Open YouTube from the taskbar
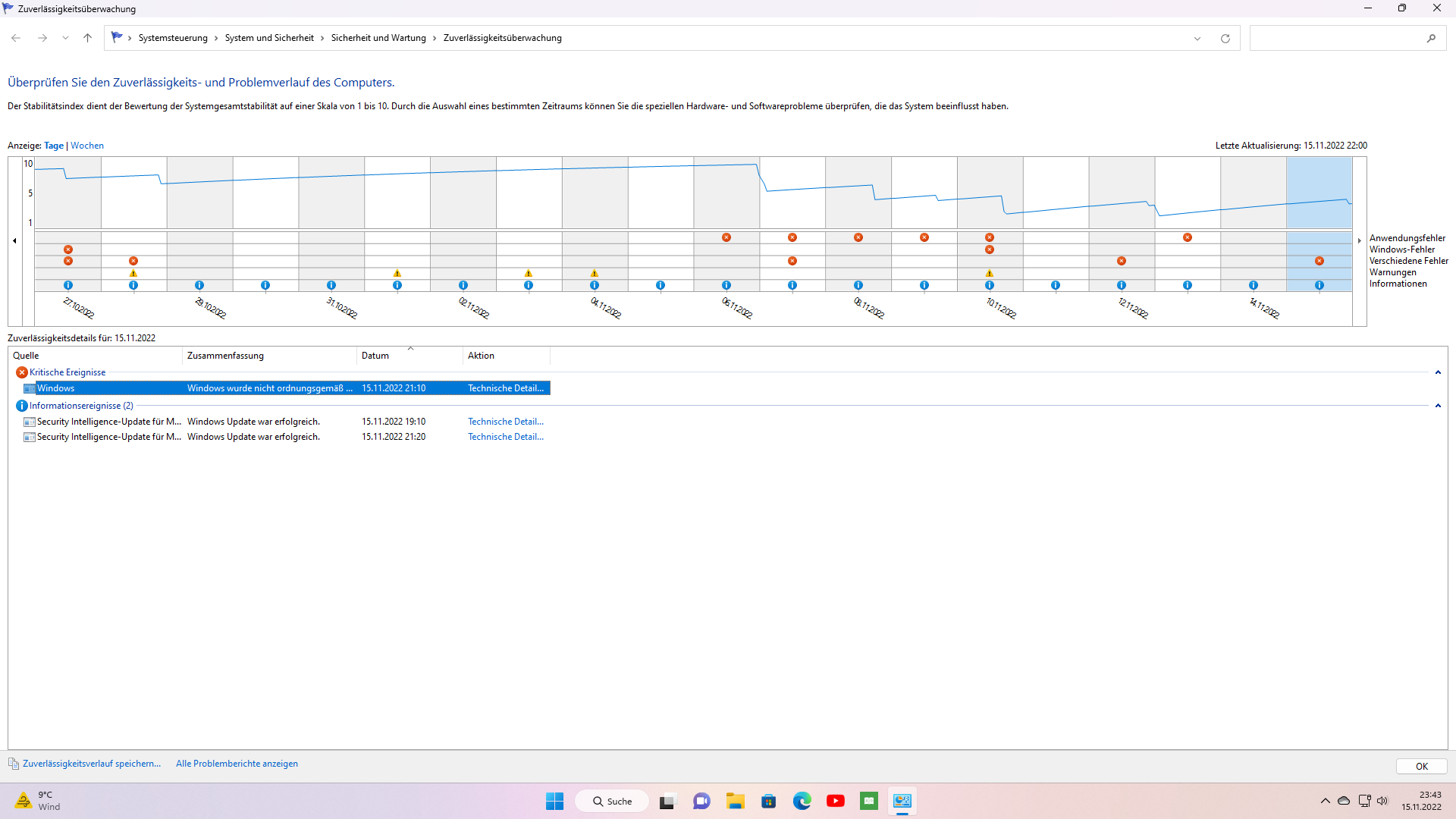 coord(836,801)
